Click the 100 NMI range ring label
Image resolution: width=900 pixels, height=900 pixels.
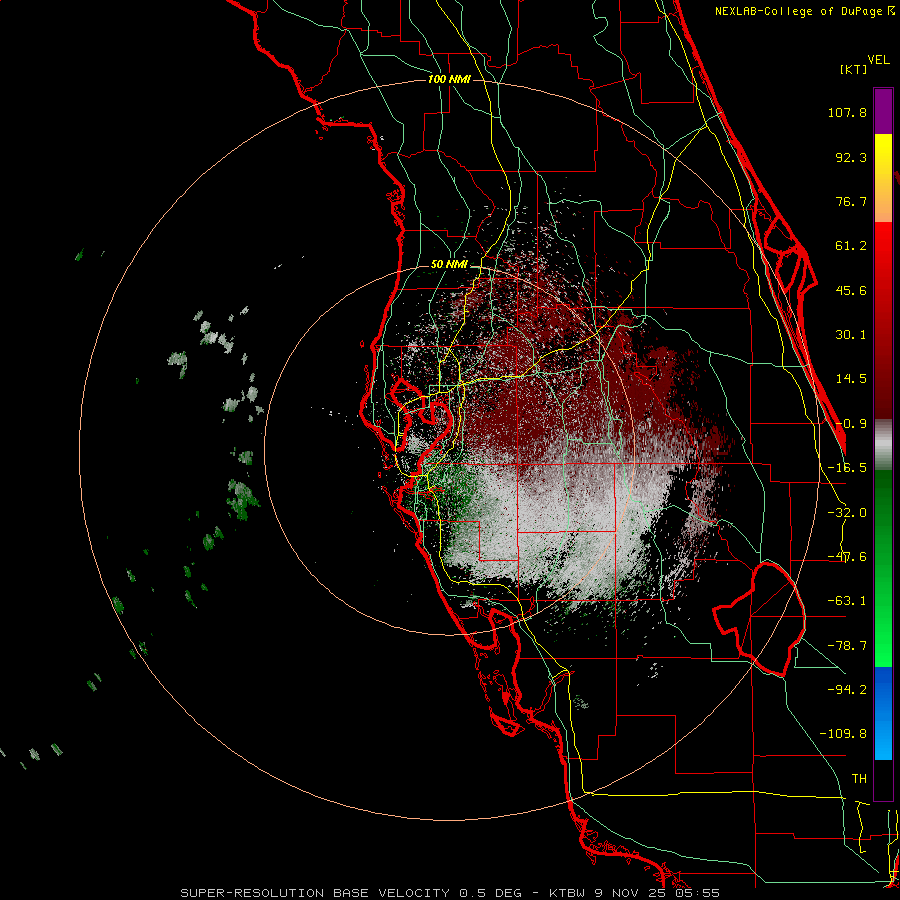click(x=449, y=79)
